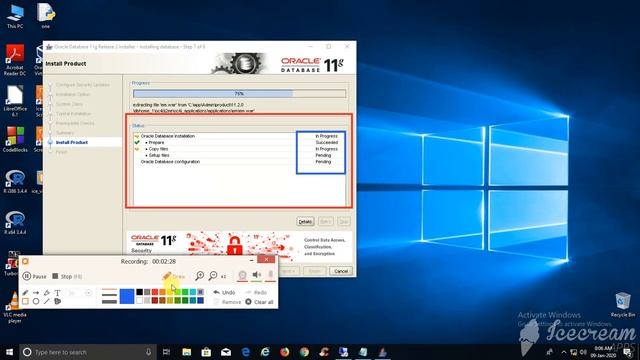Open LibreOffice desktop icon
This screenshot has width=640, height=360.
(x=15, y=101)
